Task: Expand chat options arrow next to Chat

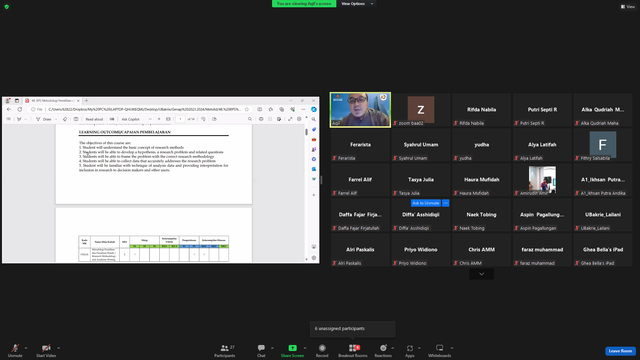Action: (x=272, y=348)
